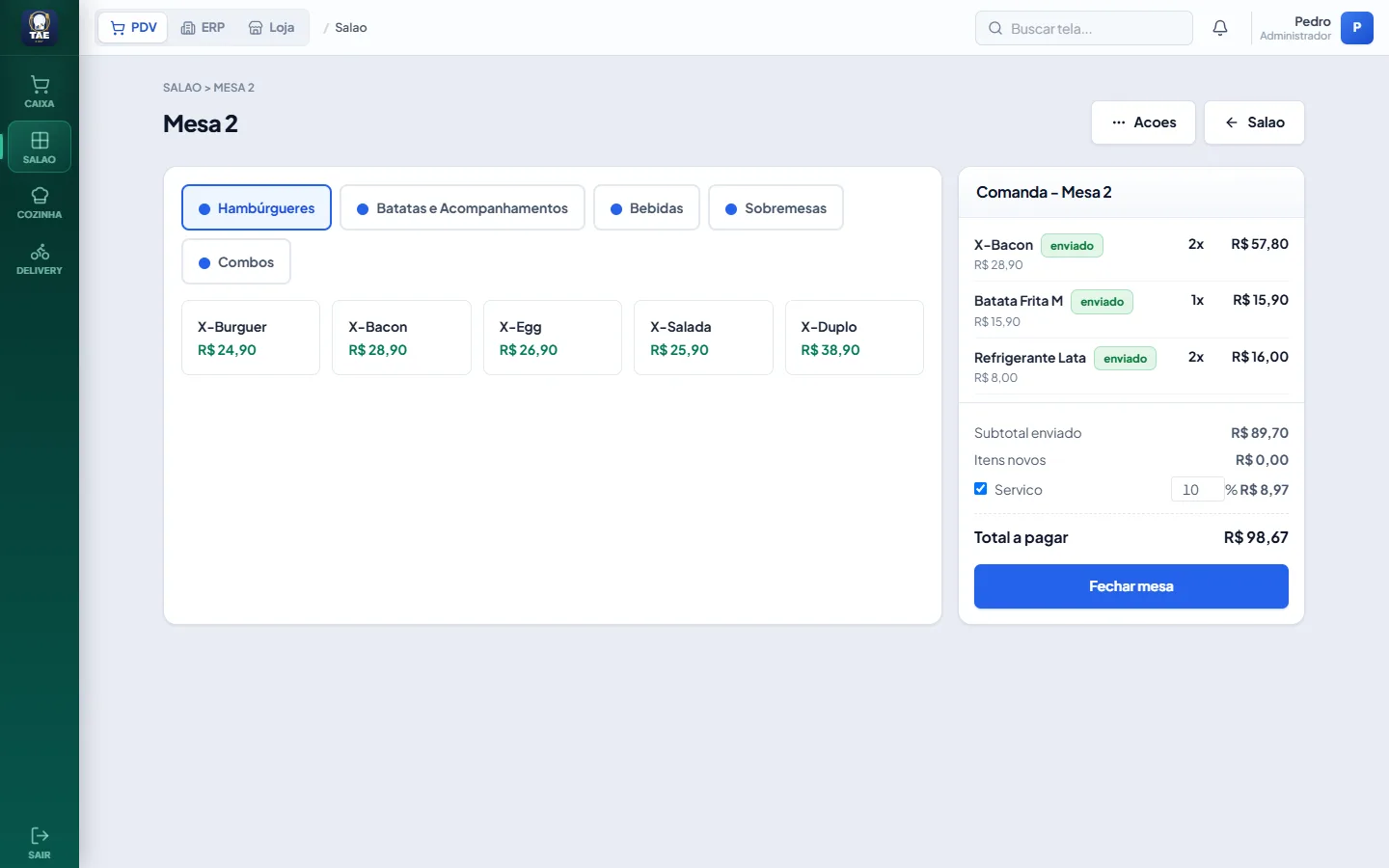Image resolution: width=1389 pixels, height=868 pixels.
Task: Open the Delivery bike icon
Action: click(x=40, y=252)
